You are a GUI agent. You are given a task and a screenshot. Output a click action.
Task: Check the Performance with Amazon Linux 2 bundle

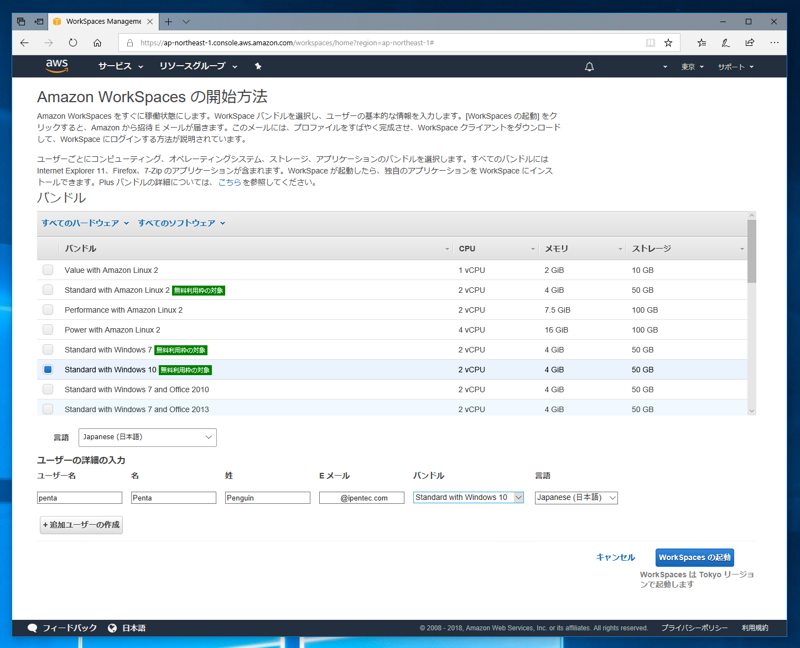click(48, 310)
